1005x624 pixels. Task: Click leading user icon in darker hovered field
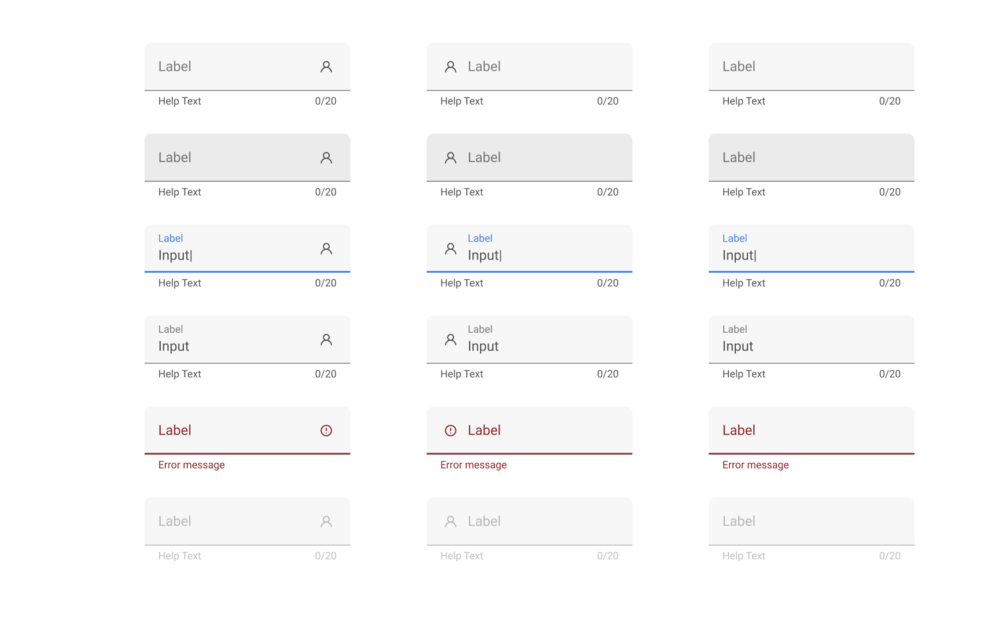[x=450, y=158]
